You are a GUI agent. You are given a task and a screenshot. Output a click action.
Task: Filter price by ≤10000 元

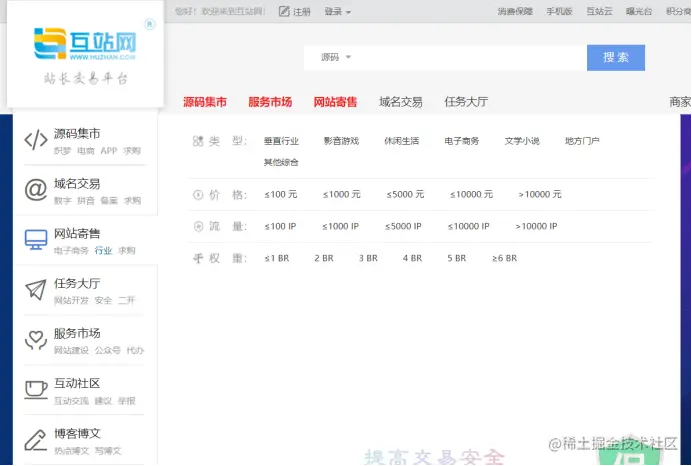pyautogui.click(x=471, y=195)
